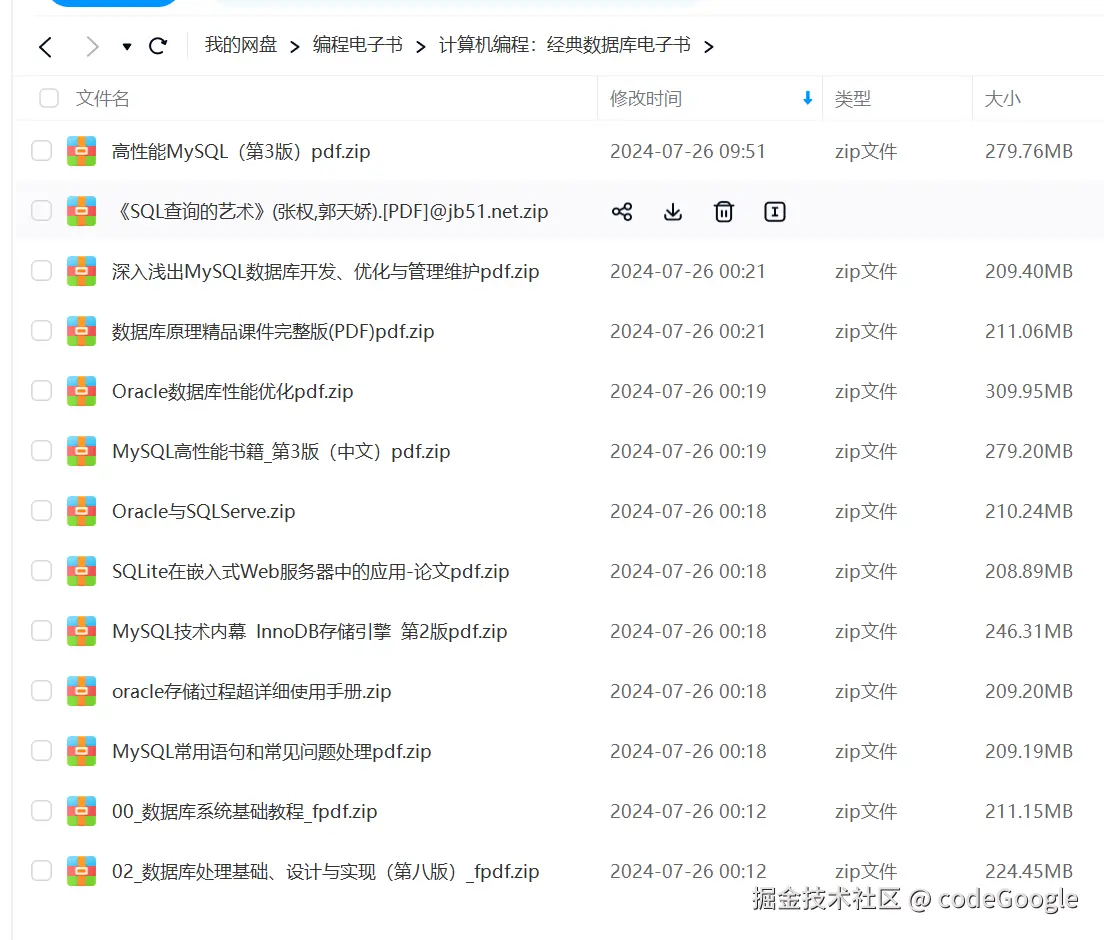Expand chevron after 我的网盘 breadcrumb
This screenshot has height=940, width=1104.
pos(295,47)
